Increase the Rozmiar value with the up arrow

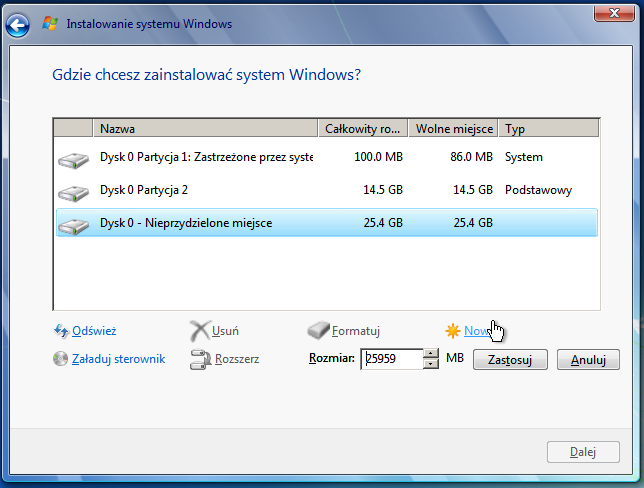(430, 354)
